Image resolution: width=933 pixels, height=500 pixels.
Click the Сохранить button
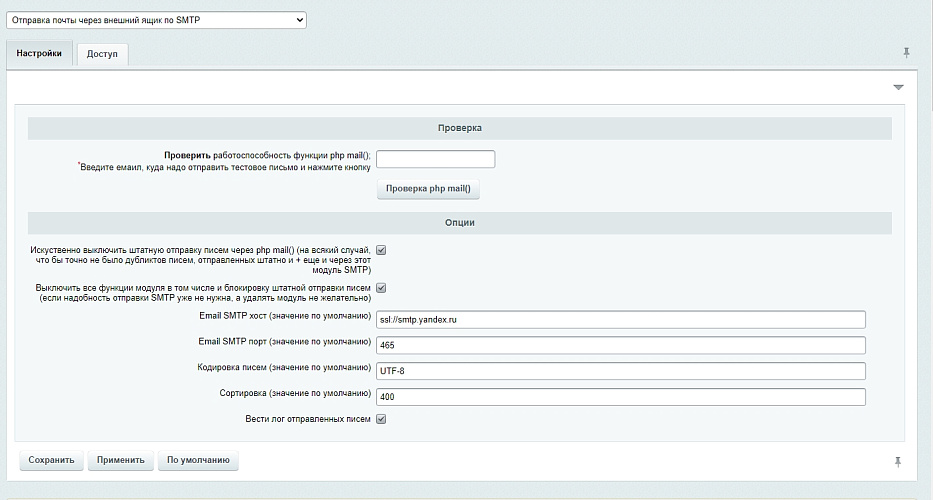(51, 461)
